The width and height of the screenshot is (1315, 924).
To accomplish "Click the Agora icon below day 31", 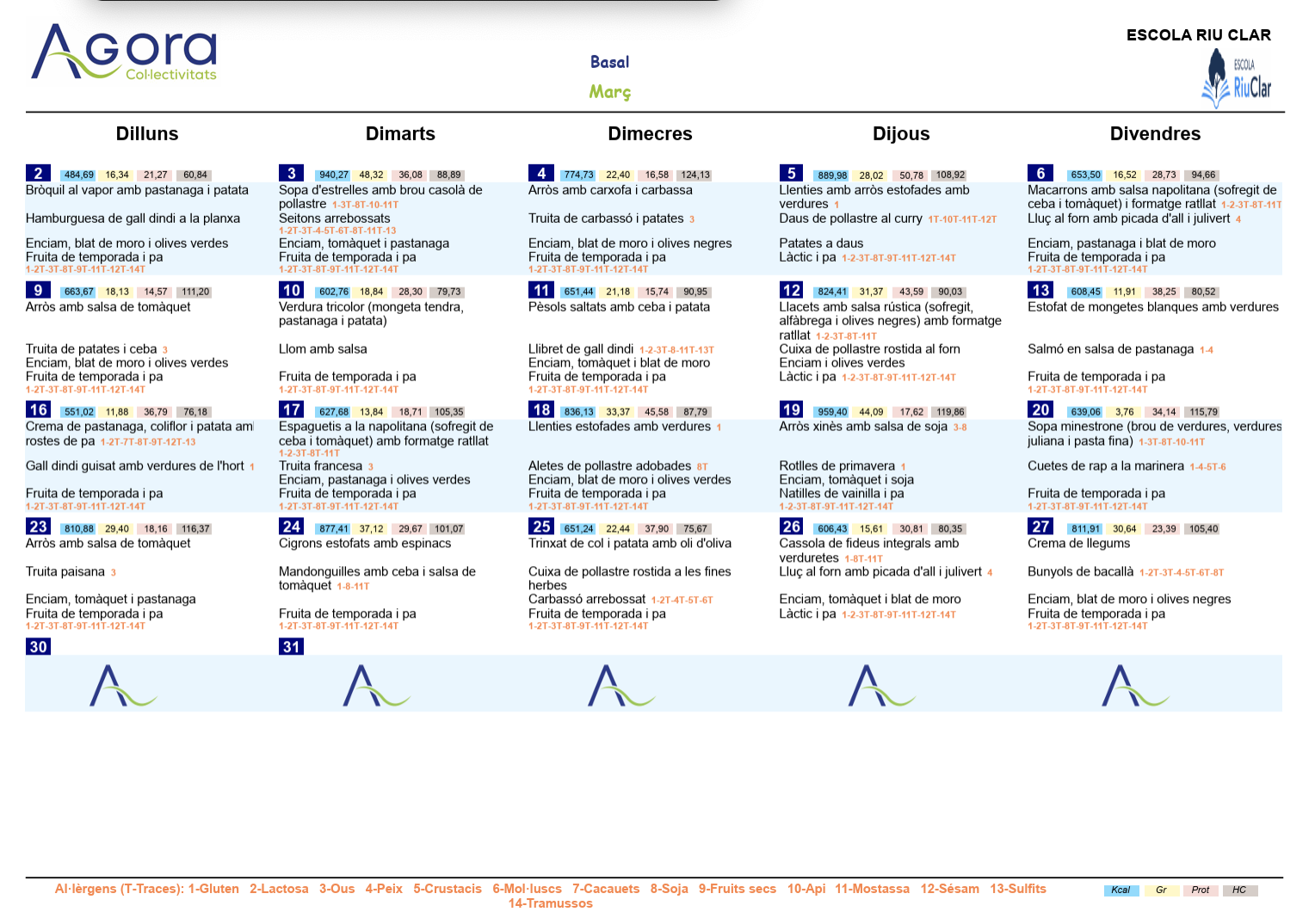I will 376,686.
